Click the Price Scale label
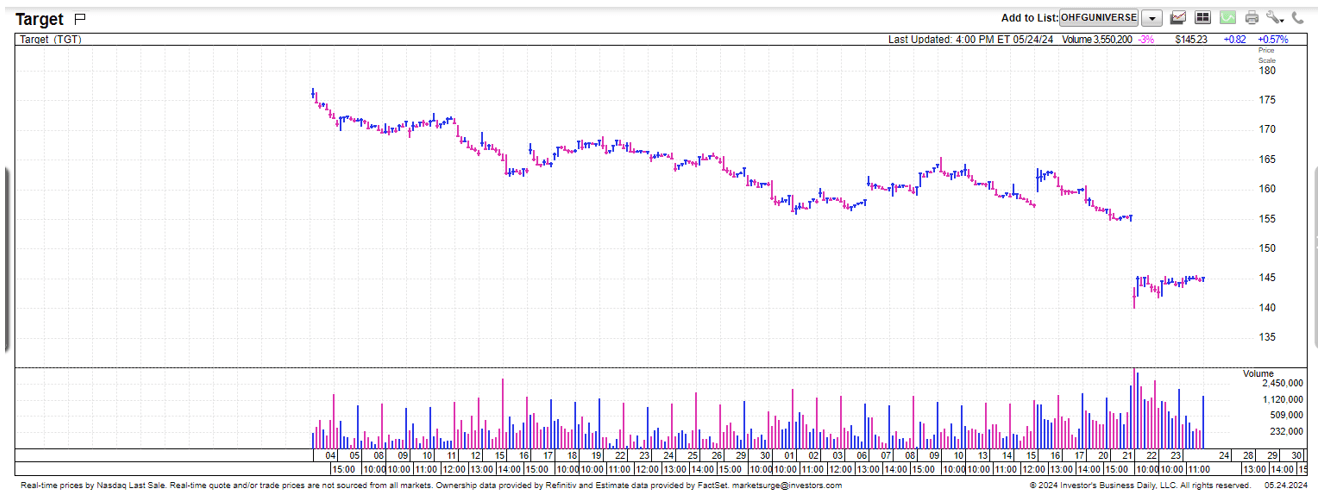The height and width of the screenshot is (497, 1319). coord(1267,55)
